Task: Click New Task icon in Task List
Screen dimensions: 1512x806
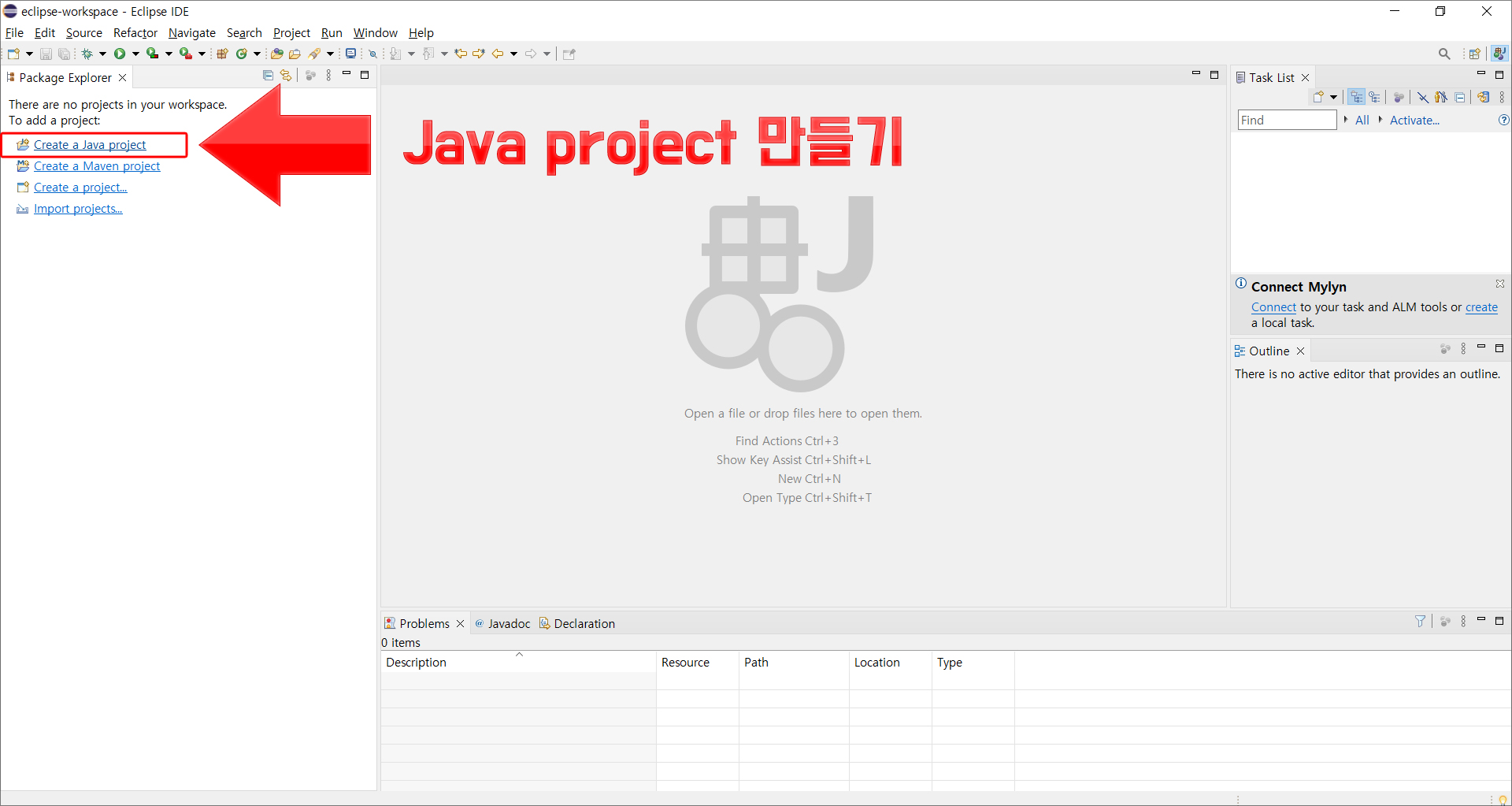Action: tap(1317, 97)
